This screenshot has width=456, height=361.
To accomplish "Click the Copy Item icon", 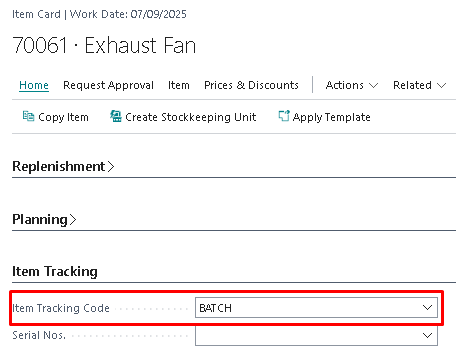I will pos(28,116).
